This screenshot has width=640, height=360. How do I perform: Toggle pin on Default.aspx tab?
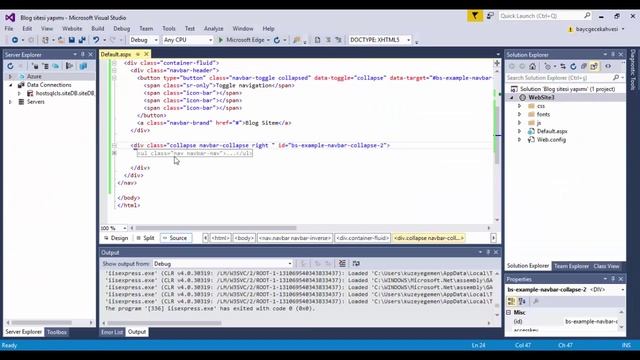click(138, 54)
